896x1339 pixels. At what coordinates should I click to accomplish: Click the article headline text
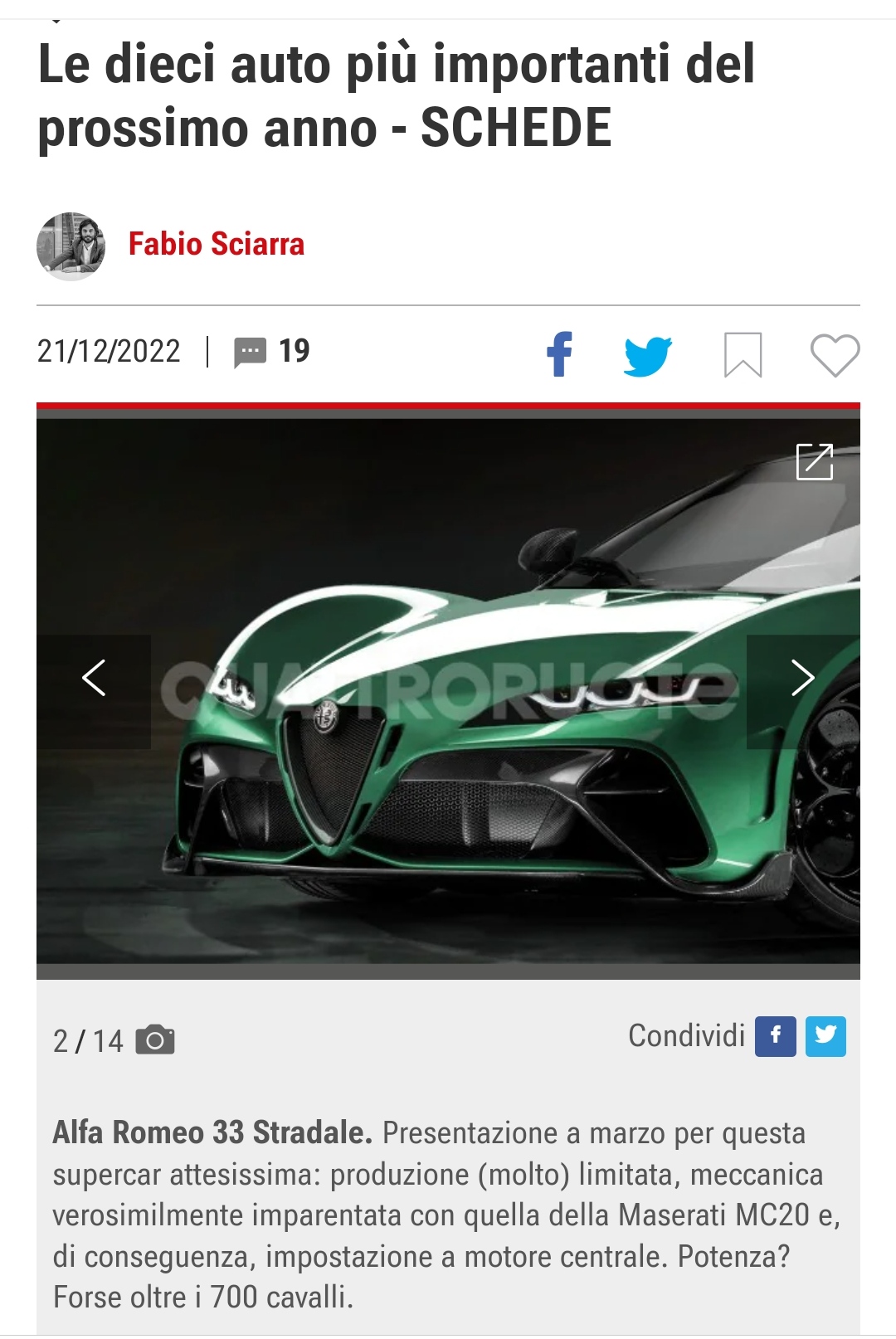[397, 95]
